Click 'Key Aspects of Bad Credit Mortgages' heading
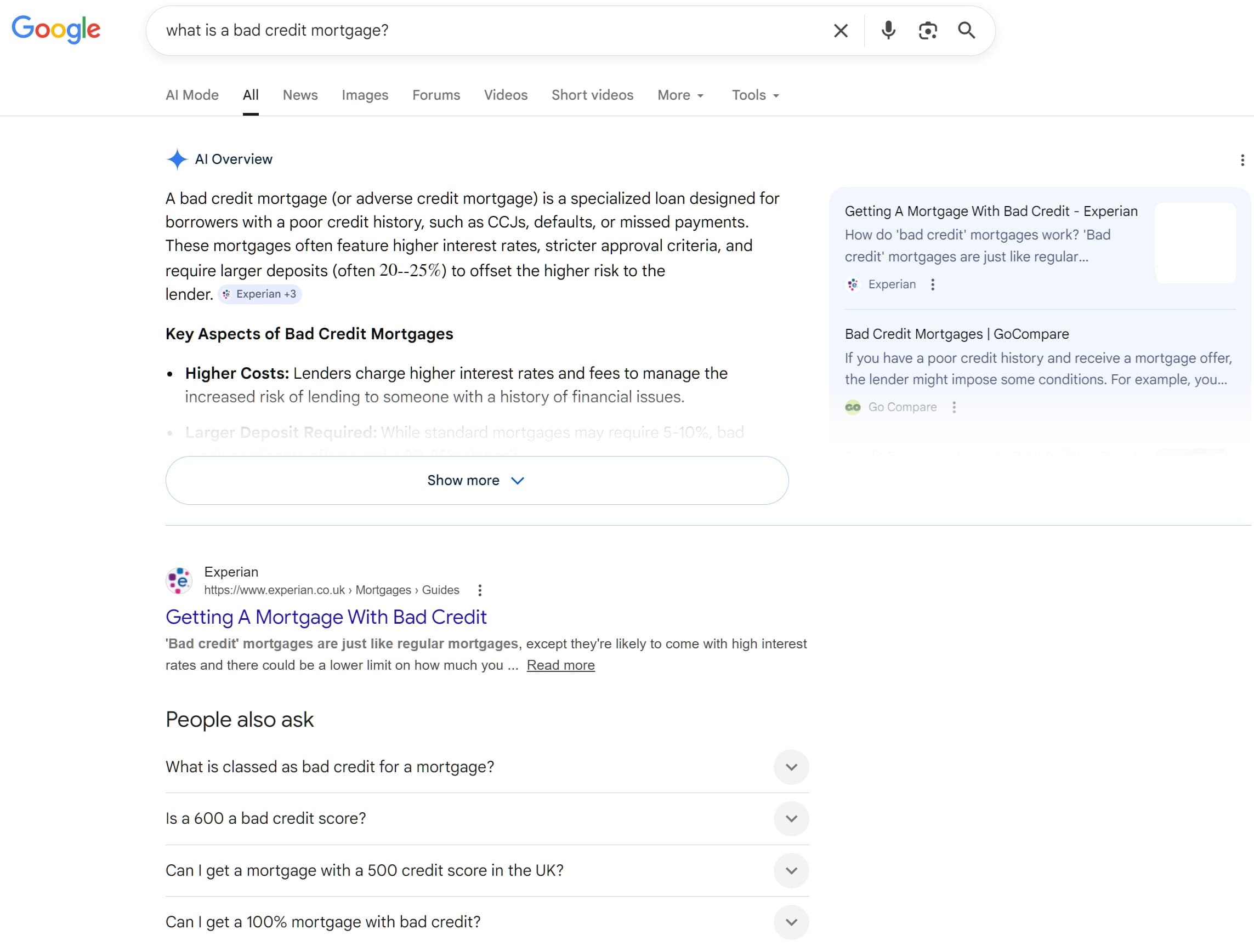This screenshot has width=1254, height=952. click(x=310, y=334)
